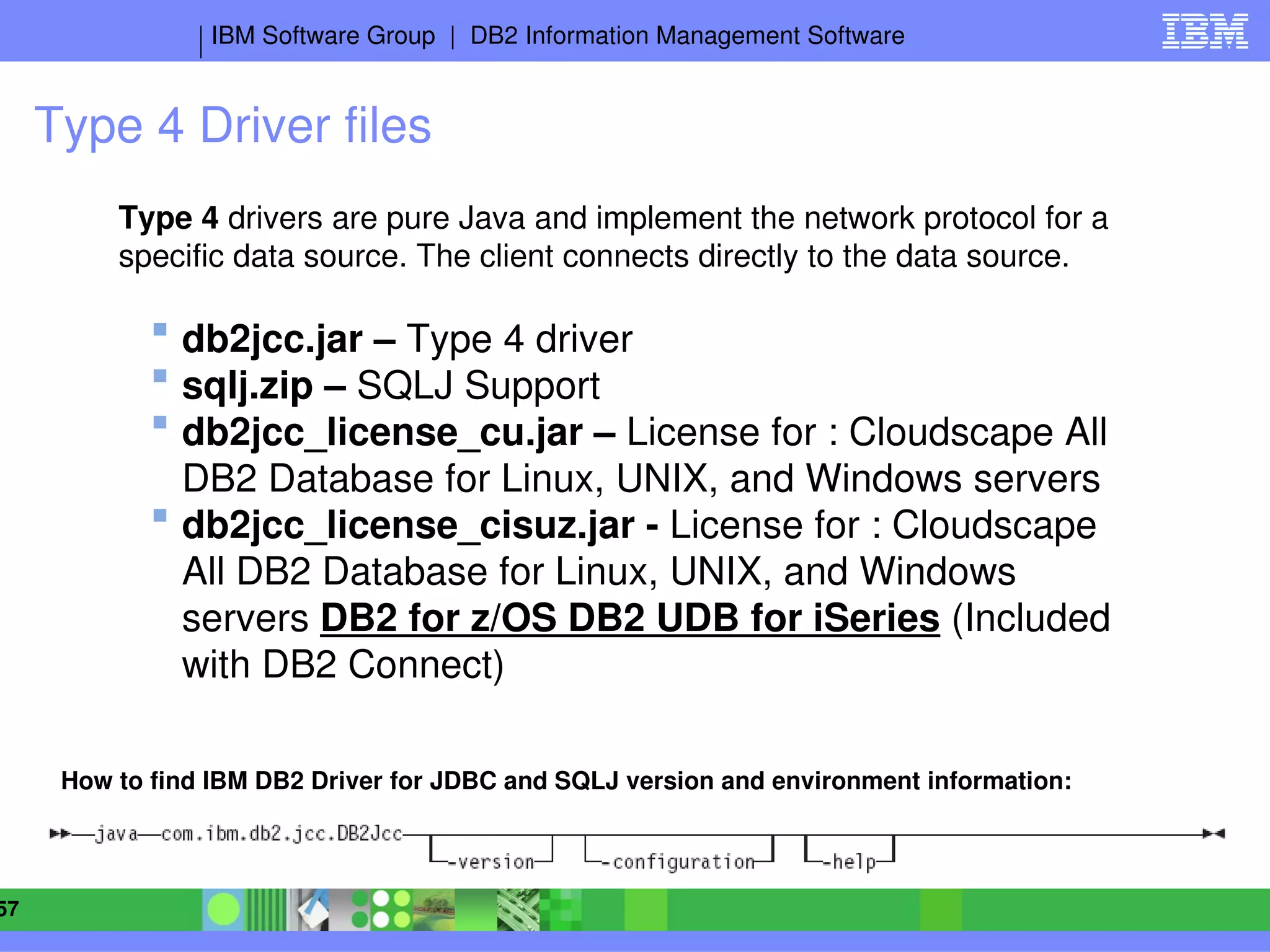Click 'com.ibm.db2.jcc.DB2Jcc' class name text
This screenshot has width=1270, height=952.
[282, 834]
